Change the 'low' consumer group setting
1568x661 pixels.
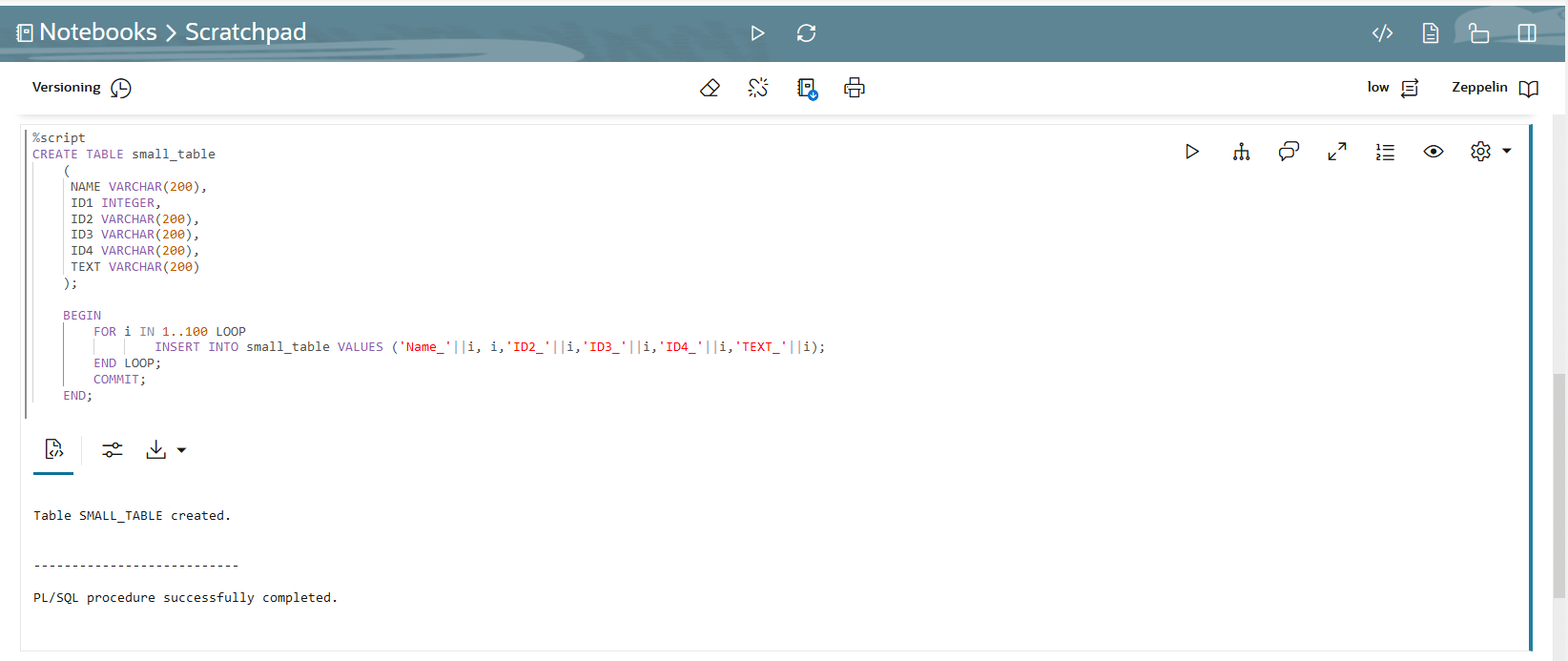[1378, 87]
